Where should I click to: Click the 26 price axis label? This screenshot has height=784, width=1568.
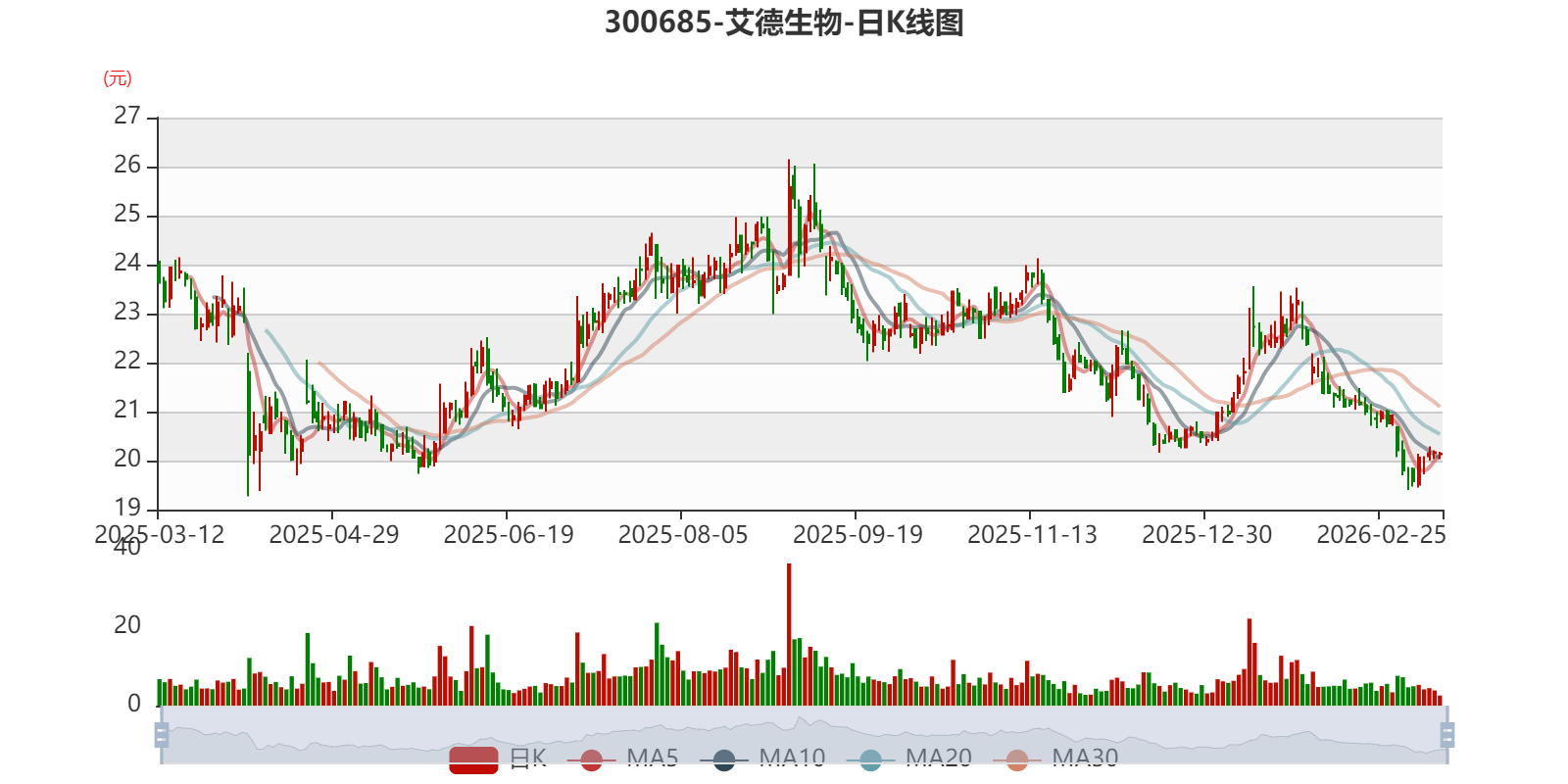[x=127, y=165]
